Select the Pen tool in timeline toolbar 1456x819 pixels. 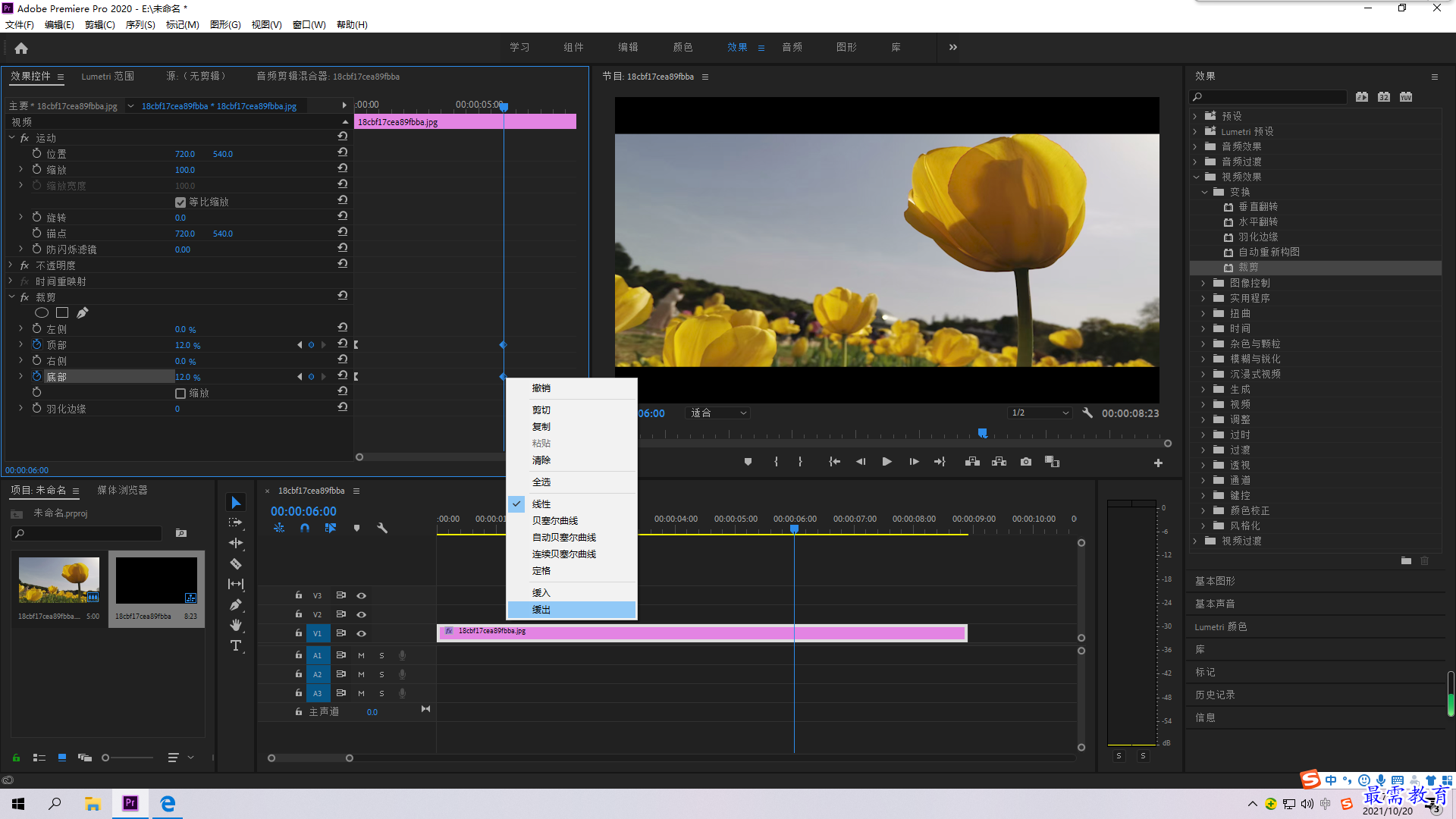[236, 604]
